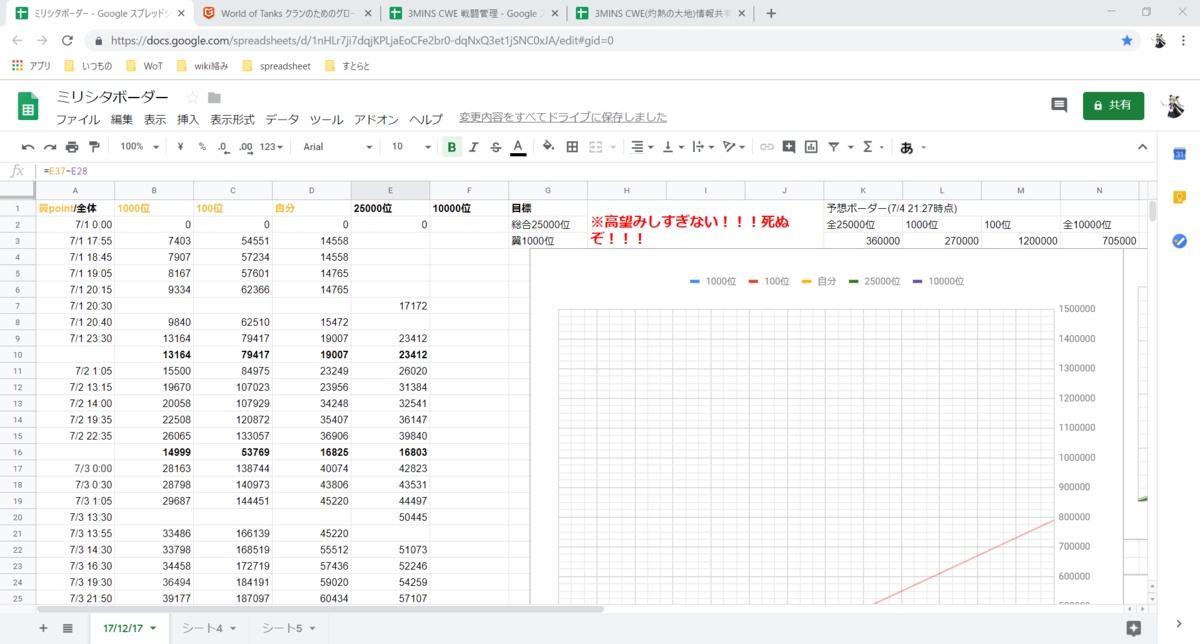Click the Explore button at bottom right
Viewport: 1200px width, 644px height.
[1134, 628]
